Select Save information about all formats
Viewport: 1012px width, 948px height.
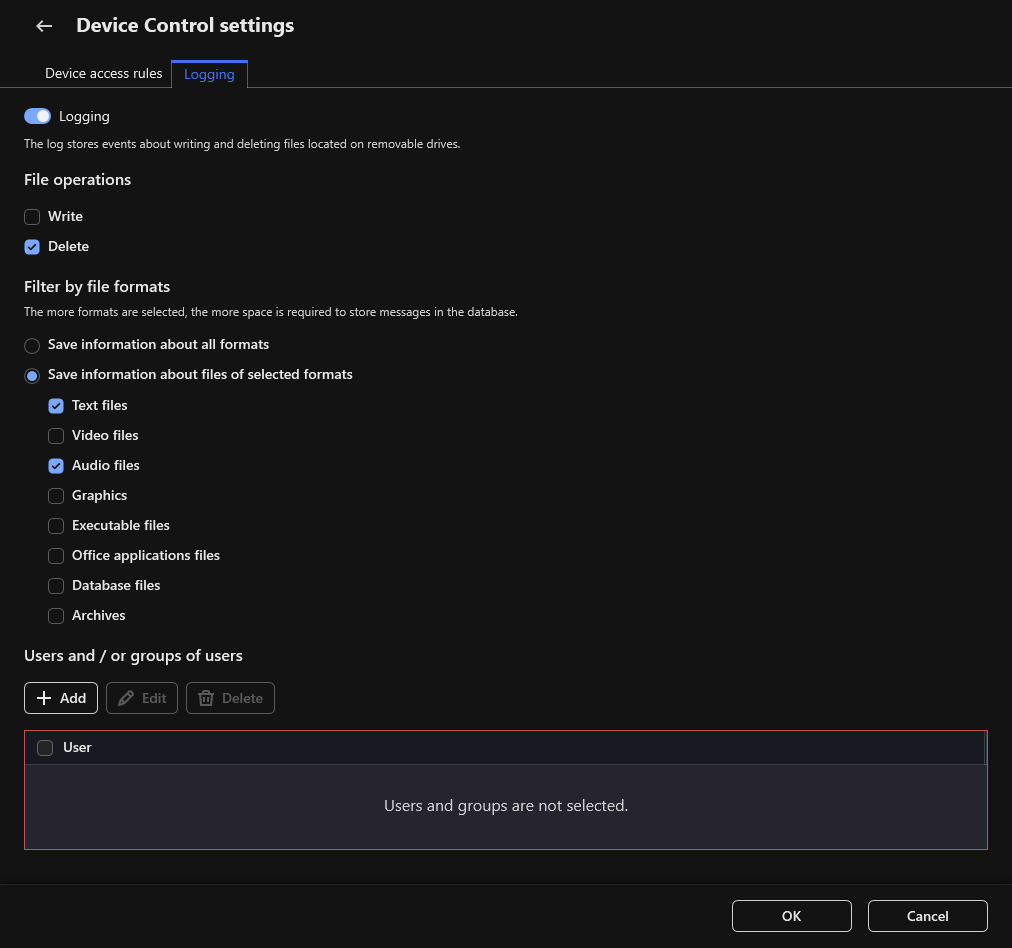point(31,345)
